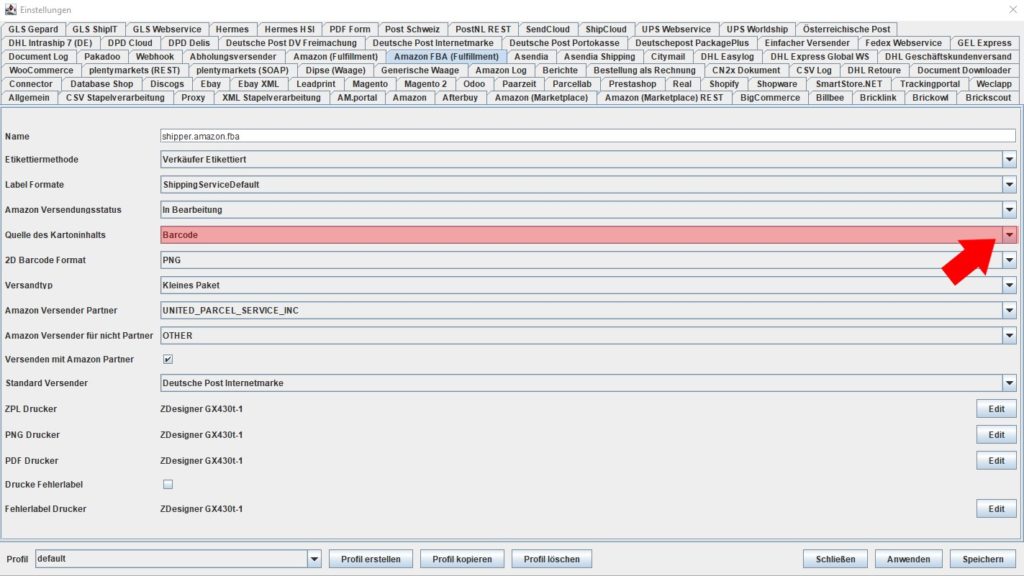1024x576 pixels.
Task: Open the Shopware tab
Action: 776,84
